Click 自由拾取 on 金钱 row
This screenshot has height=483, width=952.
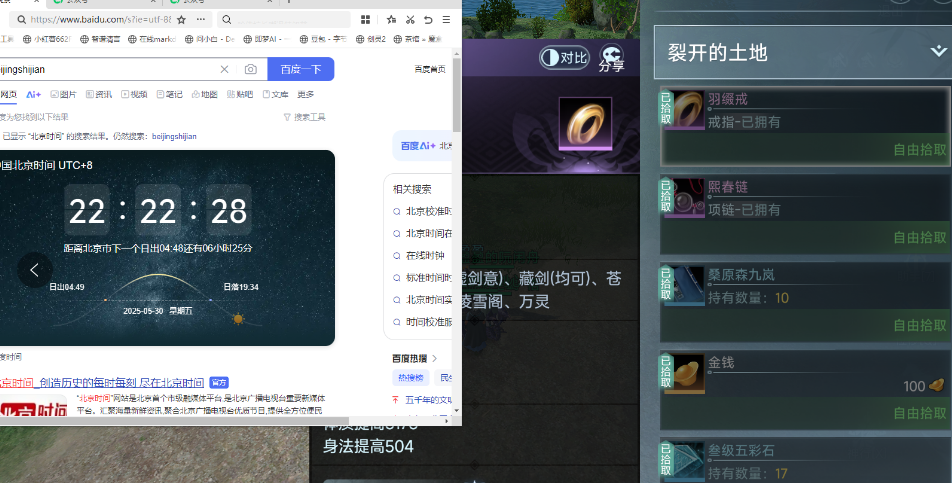[919, 413]
